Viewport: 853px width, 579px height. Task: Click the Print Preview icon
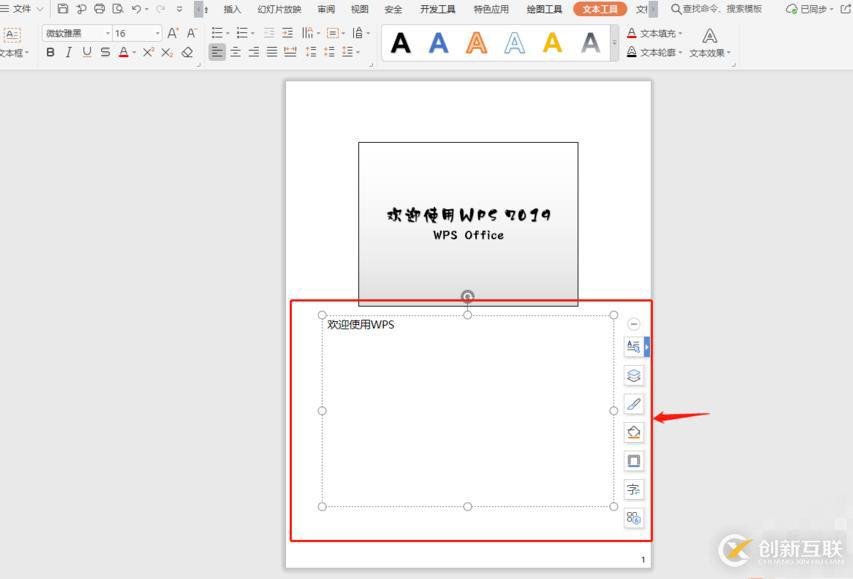coord(118,9)
